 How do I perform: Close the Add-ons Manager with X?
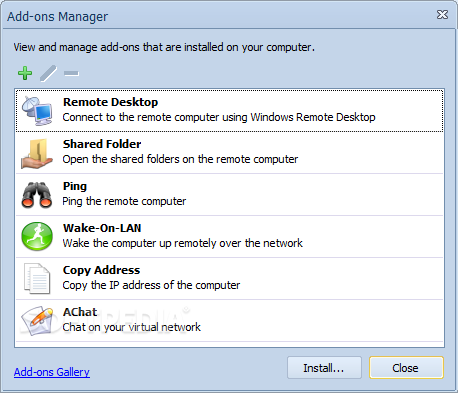point(442,15)
